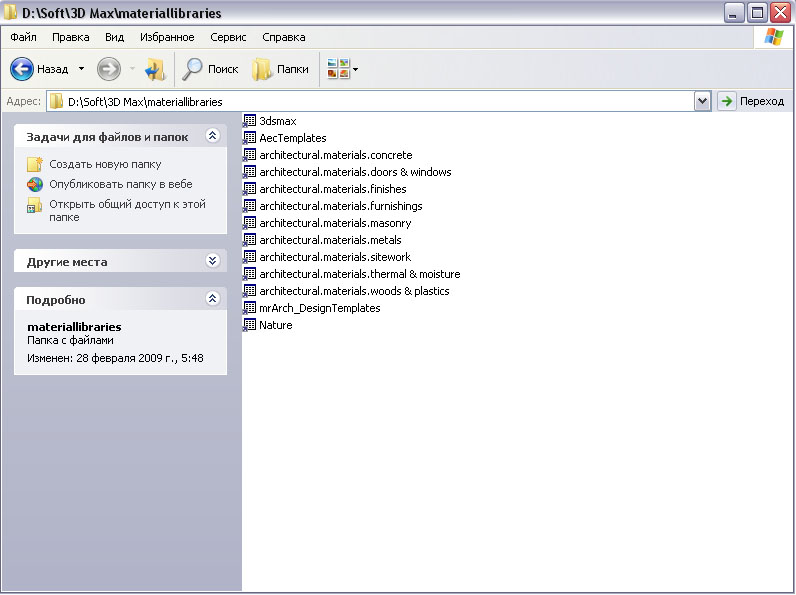Click the Back arrow icon
Viewport: 796px width, 595px height.
pyautogui.click(x=22, y=69)
